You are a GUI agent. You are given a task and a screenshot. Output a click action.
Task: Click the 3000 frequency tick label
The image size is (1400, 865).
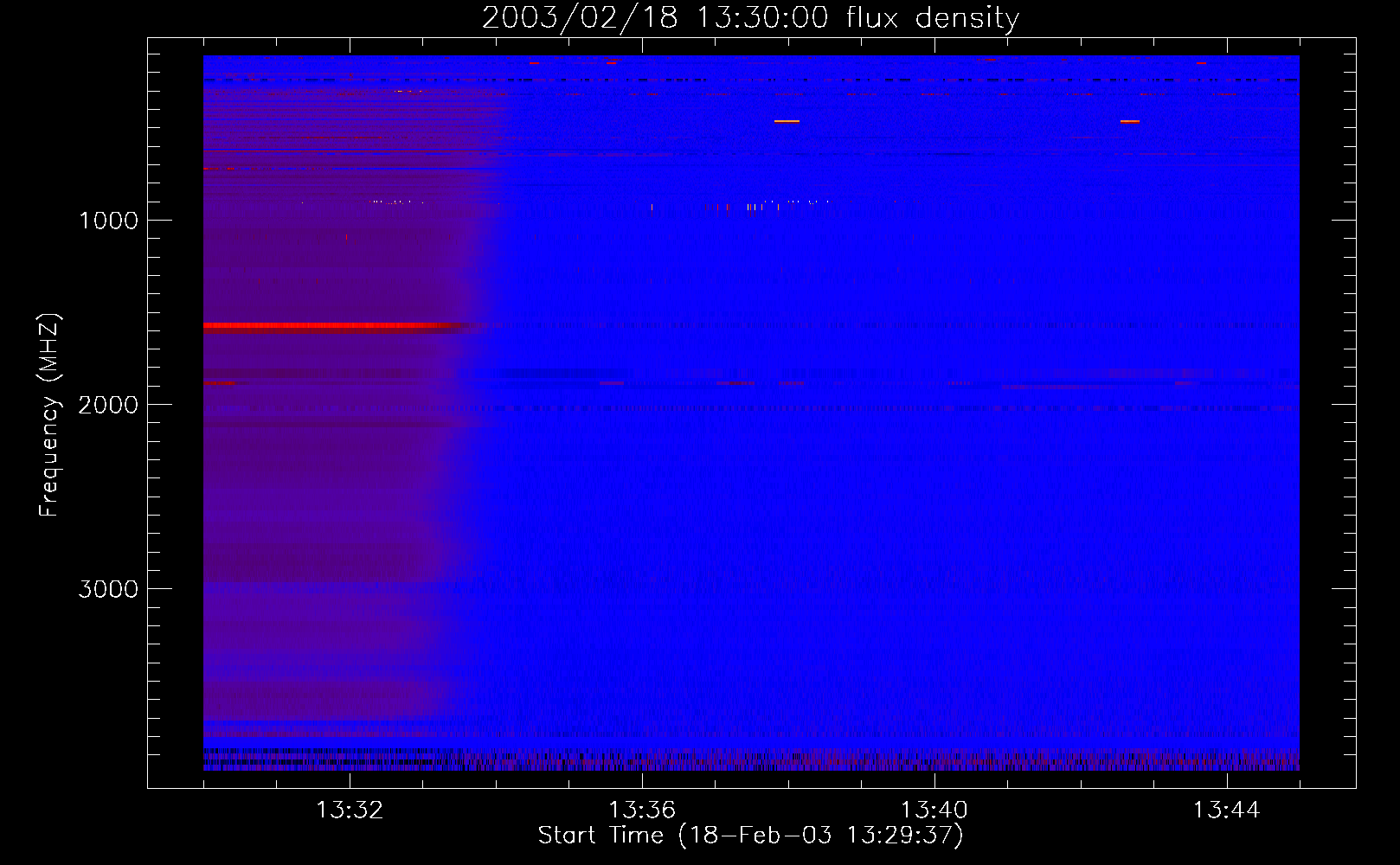[x=108, y=589]
